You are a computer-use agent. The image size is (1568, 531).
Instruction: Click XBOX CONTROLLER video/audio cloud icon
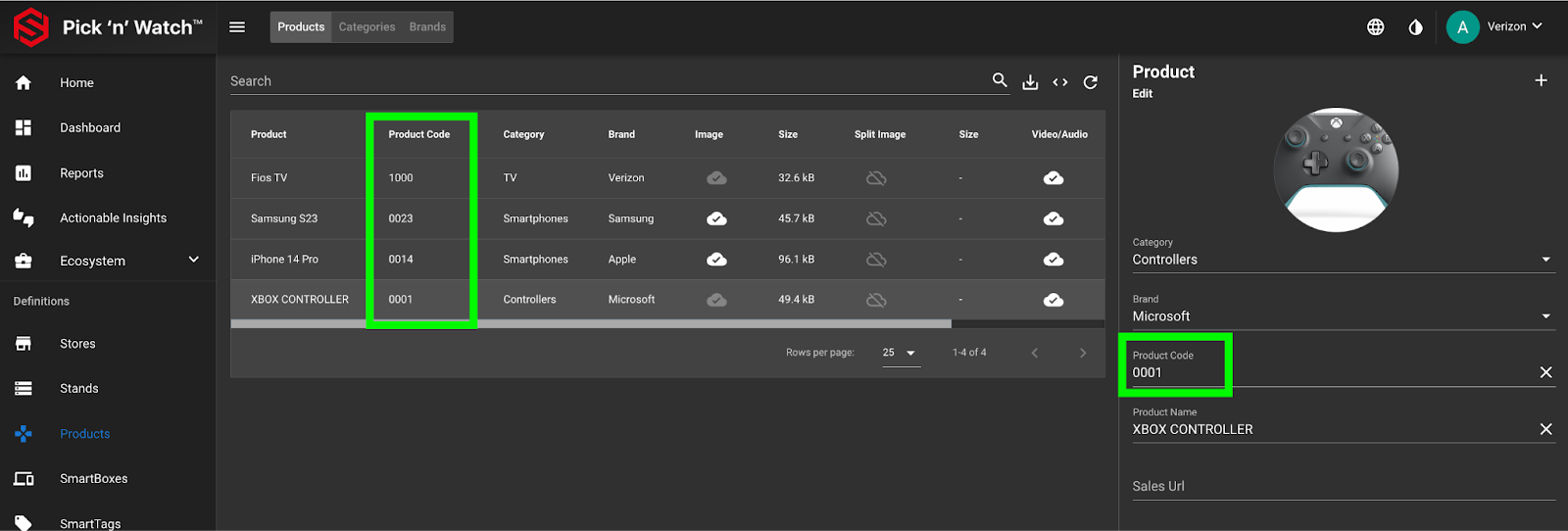[1053, 300]
